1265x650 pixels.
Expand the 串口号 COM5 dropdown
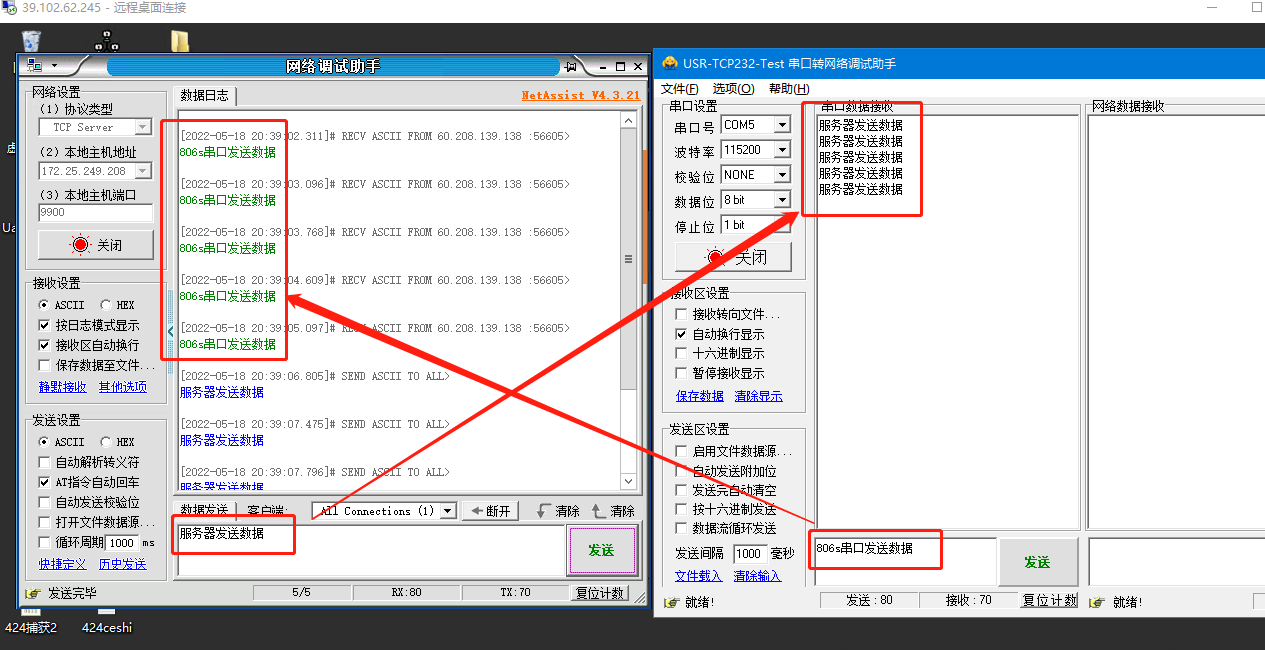782,125
